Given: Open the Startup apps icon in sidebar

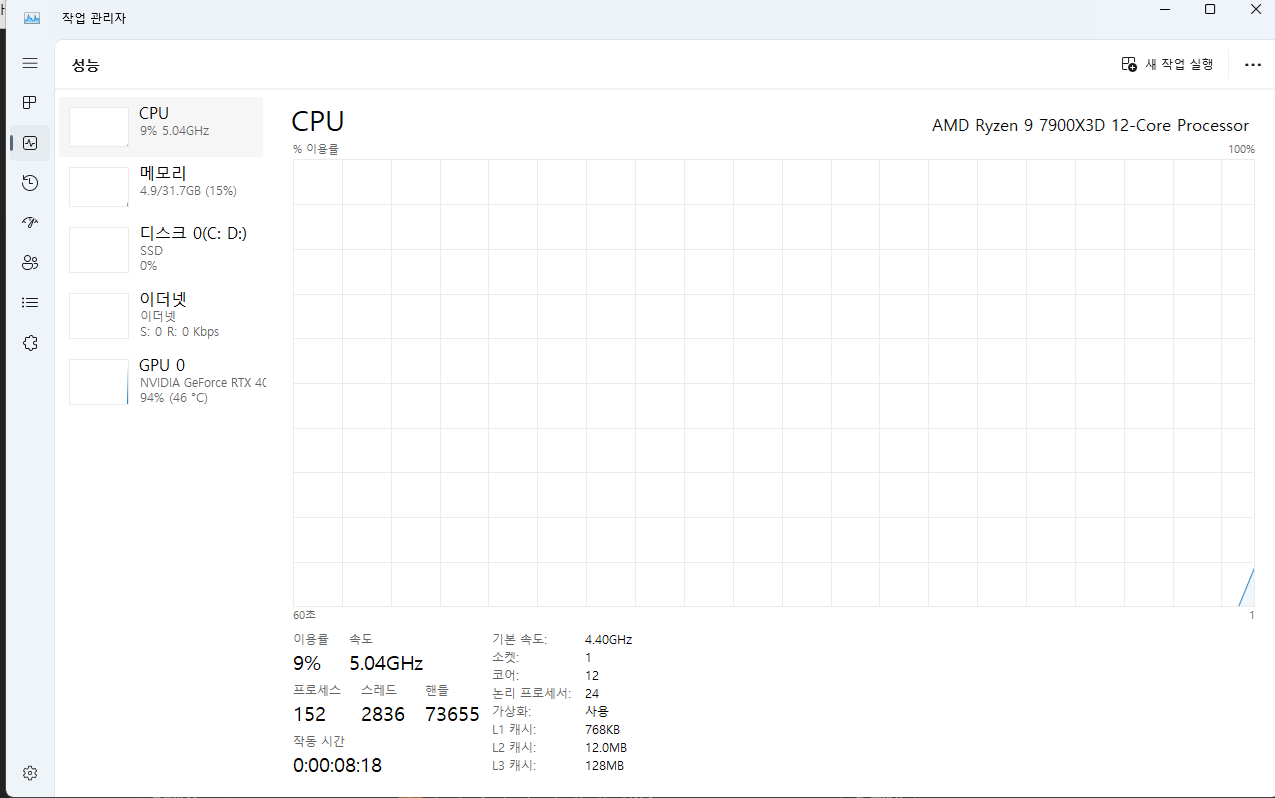Looking at the screenshot, I should (x=30, y=222).
